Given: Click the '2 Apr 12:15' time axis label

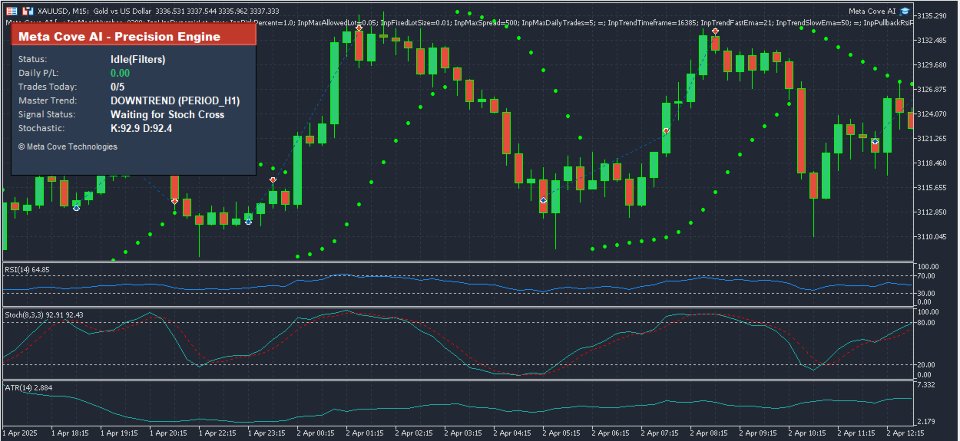Looking at the screenshot, I should pyautogui.click(x=905, y=432).
